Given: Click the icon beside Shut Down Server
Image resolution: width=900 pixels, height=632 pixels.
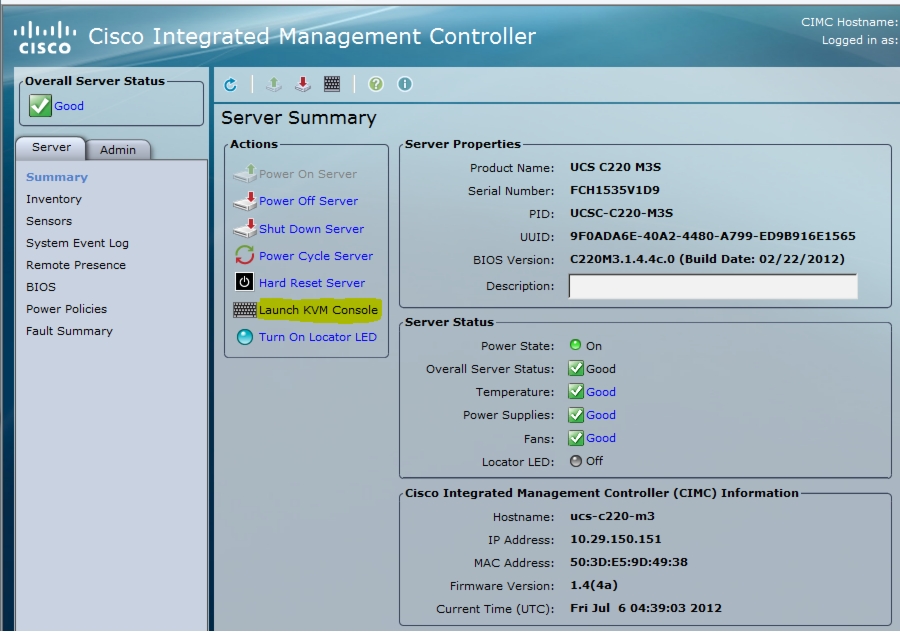Looking at the screenshot, I should [245, 228].
